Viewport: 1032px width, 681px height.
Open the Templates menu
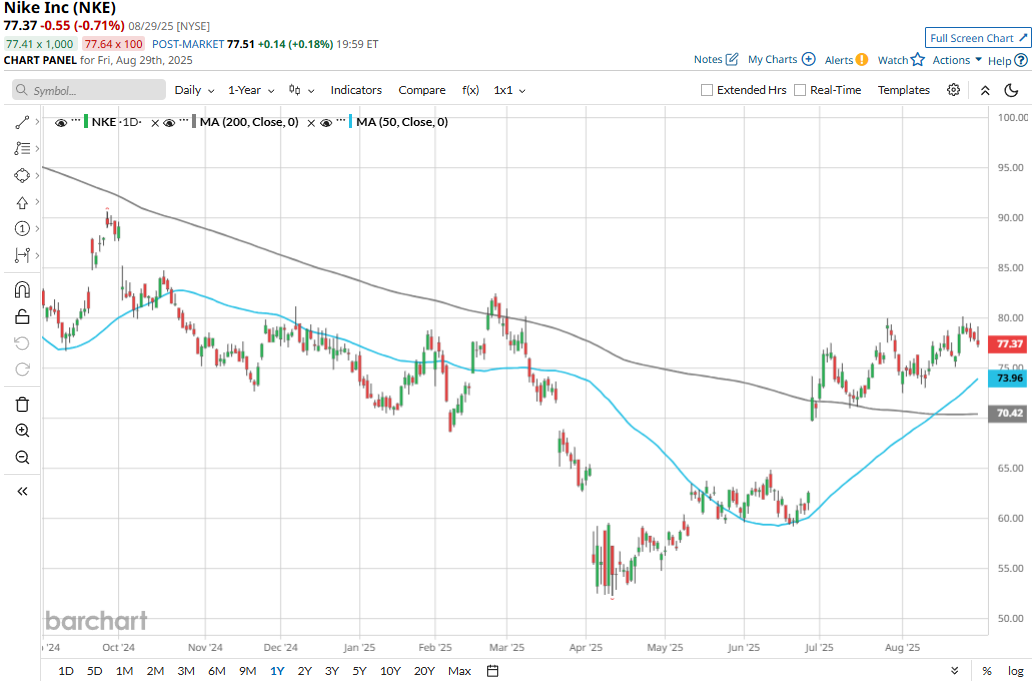904,90
